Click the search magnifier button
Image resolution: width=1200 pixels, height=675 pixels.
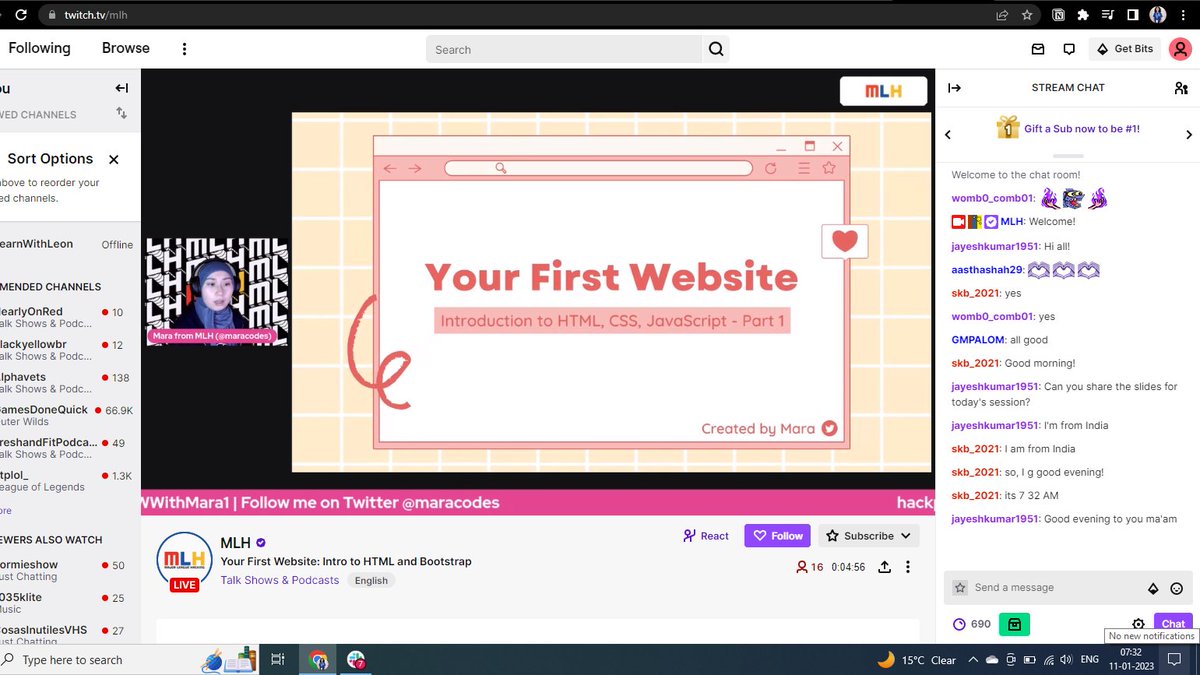[716, 49]
